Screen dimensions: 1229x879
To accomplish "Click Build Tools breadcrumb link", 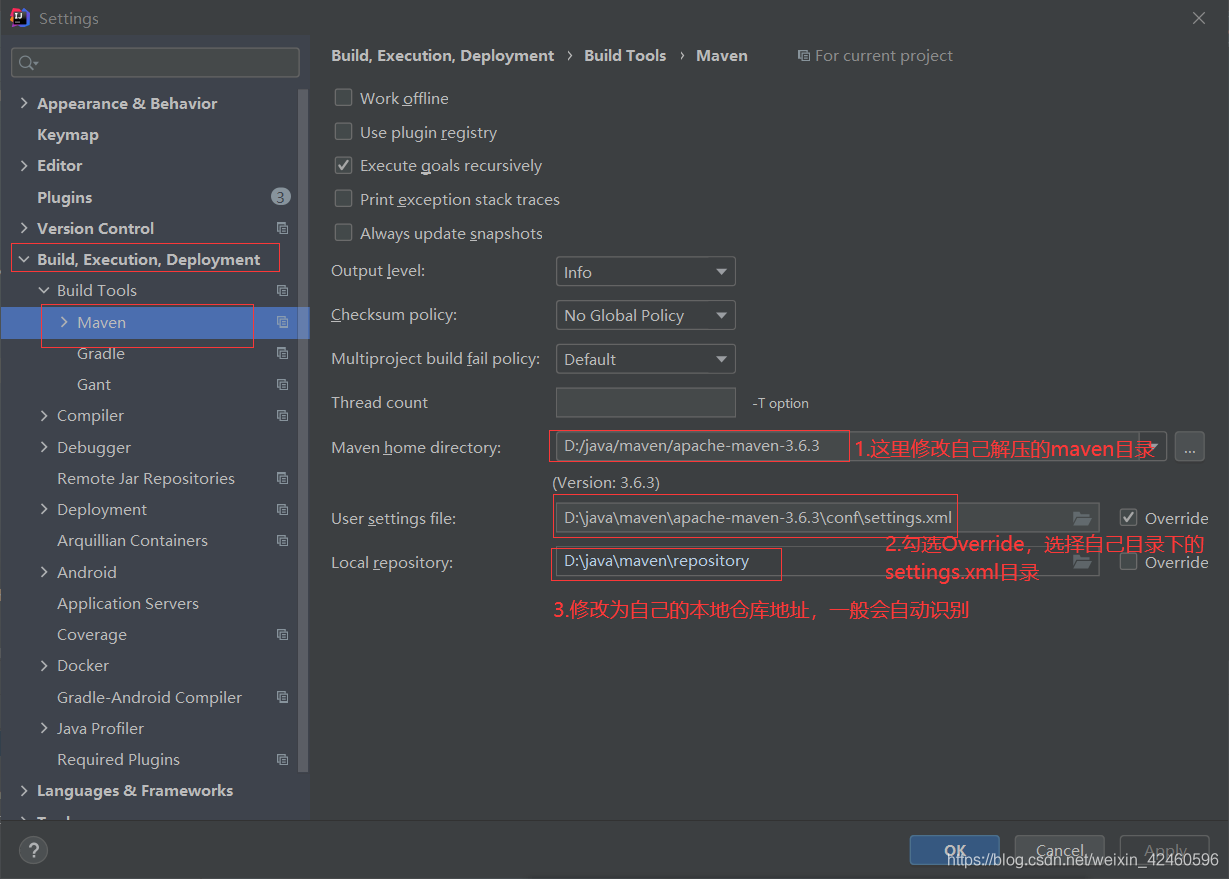I will (x=625, y=56).
